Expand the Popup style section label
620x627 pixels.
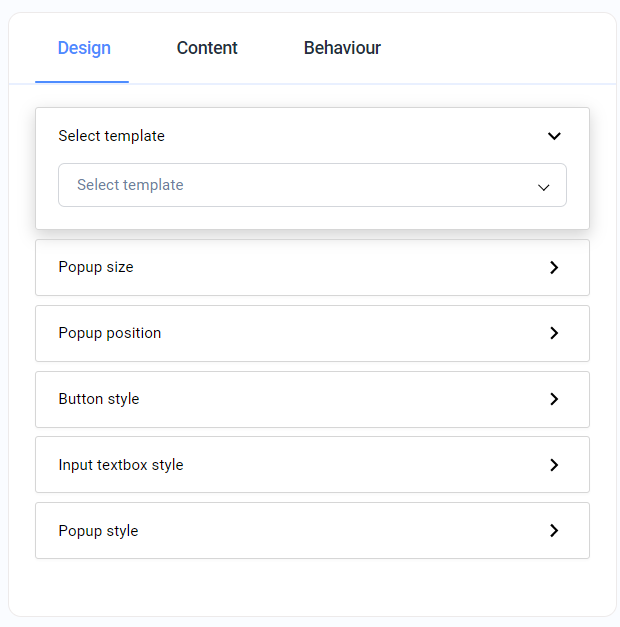pos(98,531)
